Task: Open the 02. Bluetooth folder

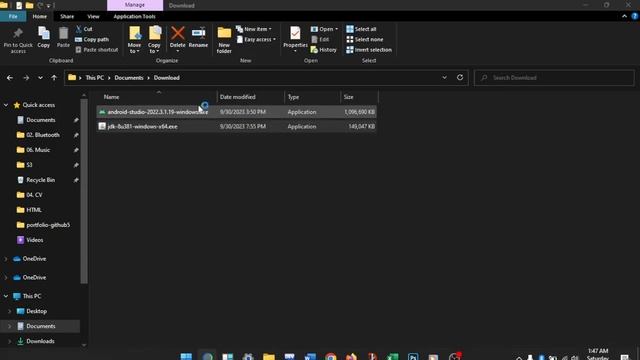Action: click(42, 135)
